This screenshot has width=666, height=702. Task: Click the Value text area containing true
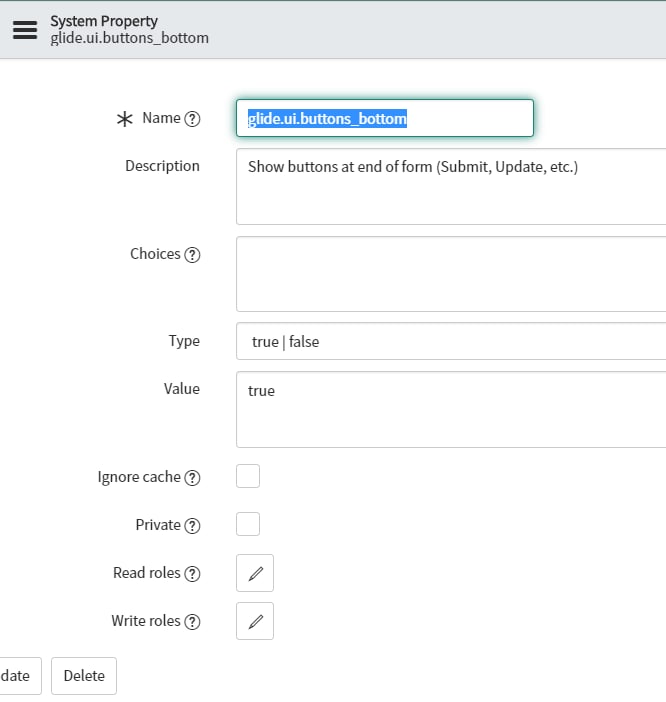[x=451, y=409]
